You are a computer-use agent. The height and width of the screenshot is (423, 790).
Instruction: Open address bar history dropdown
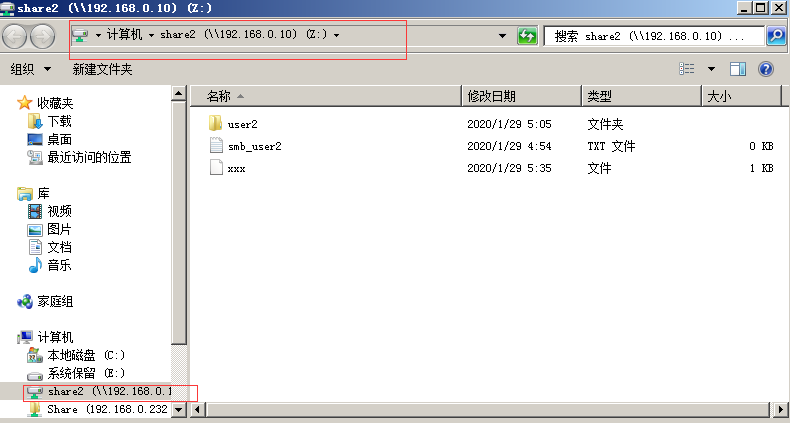[503, 36]
